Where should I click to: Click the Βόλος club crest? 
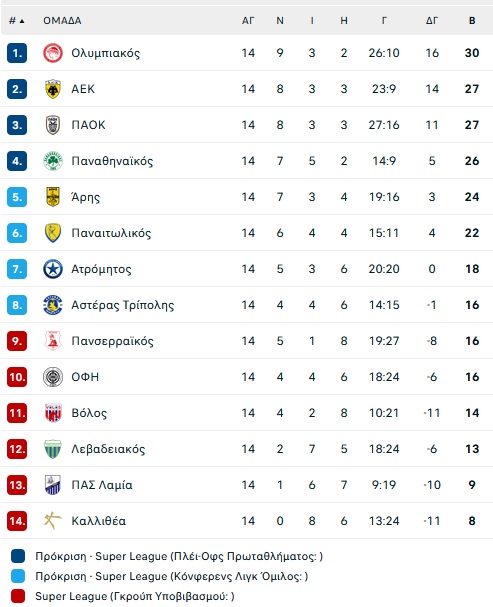53,413
